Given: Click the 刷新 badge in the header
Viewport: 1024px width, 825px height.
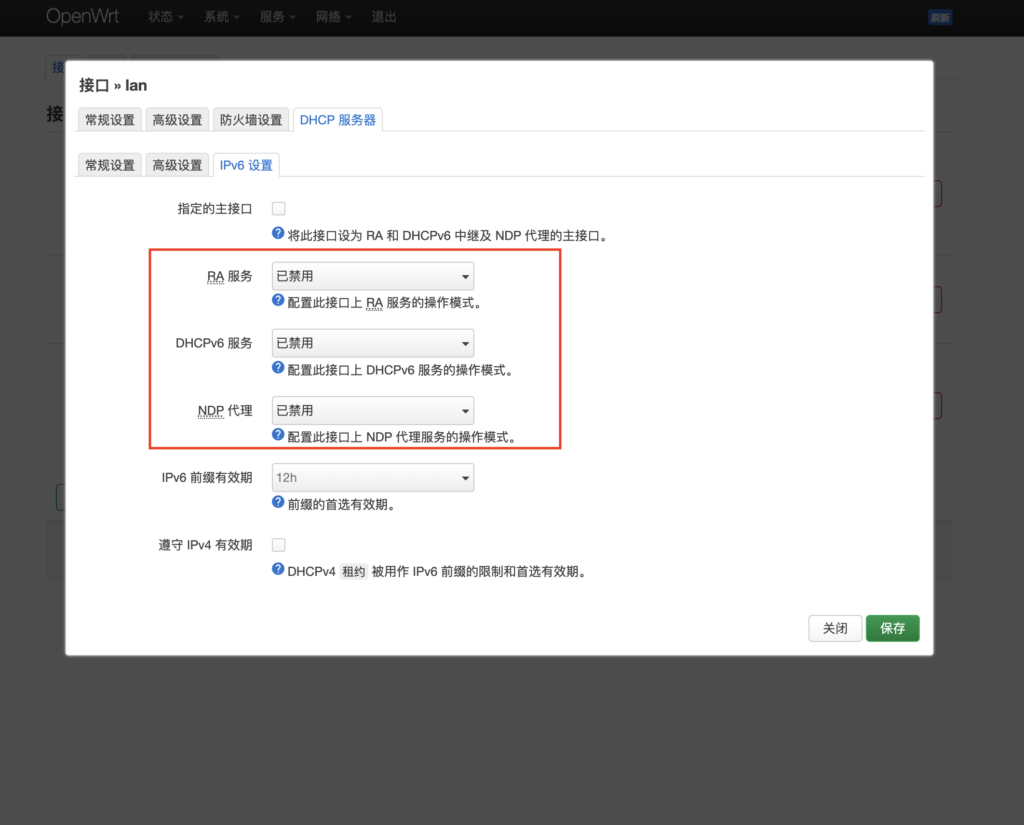Looking at the screenshot, I should (x=940, y=18).
